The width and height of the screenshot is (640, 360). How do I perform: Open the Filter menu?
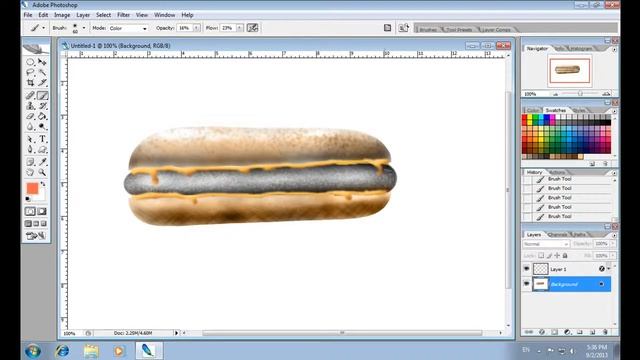(123, 15)
